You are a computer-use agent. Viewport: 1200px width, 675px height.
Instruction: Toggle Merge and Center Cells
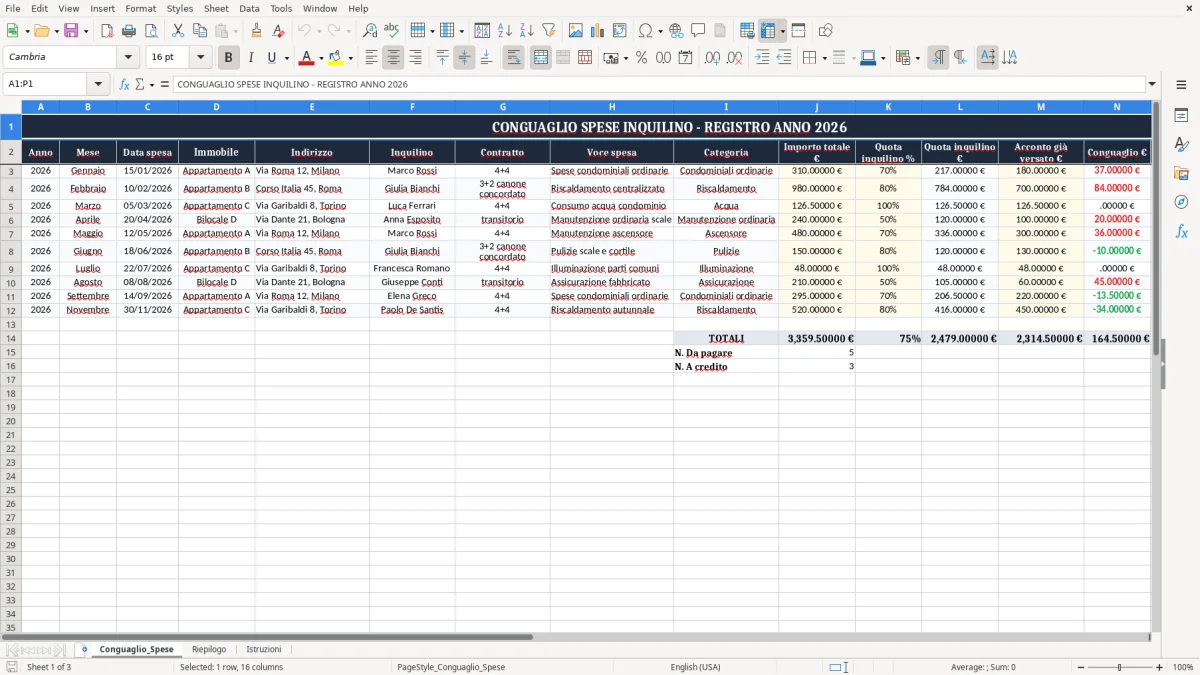[x=541, y=58]
